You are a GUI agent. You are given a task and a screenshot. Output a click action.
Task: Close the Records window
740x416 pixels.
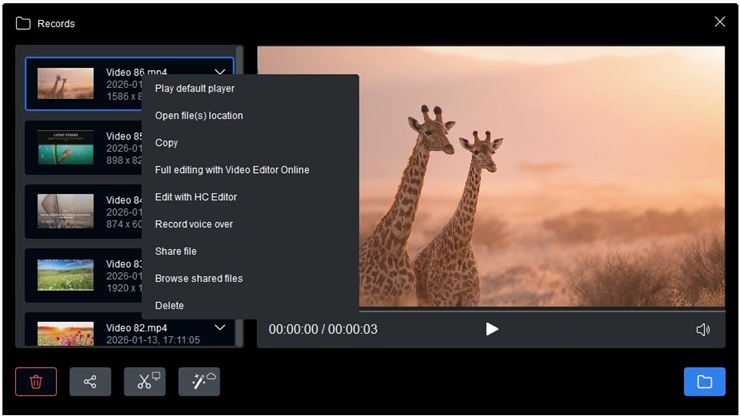click(719, 22)
